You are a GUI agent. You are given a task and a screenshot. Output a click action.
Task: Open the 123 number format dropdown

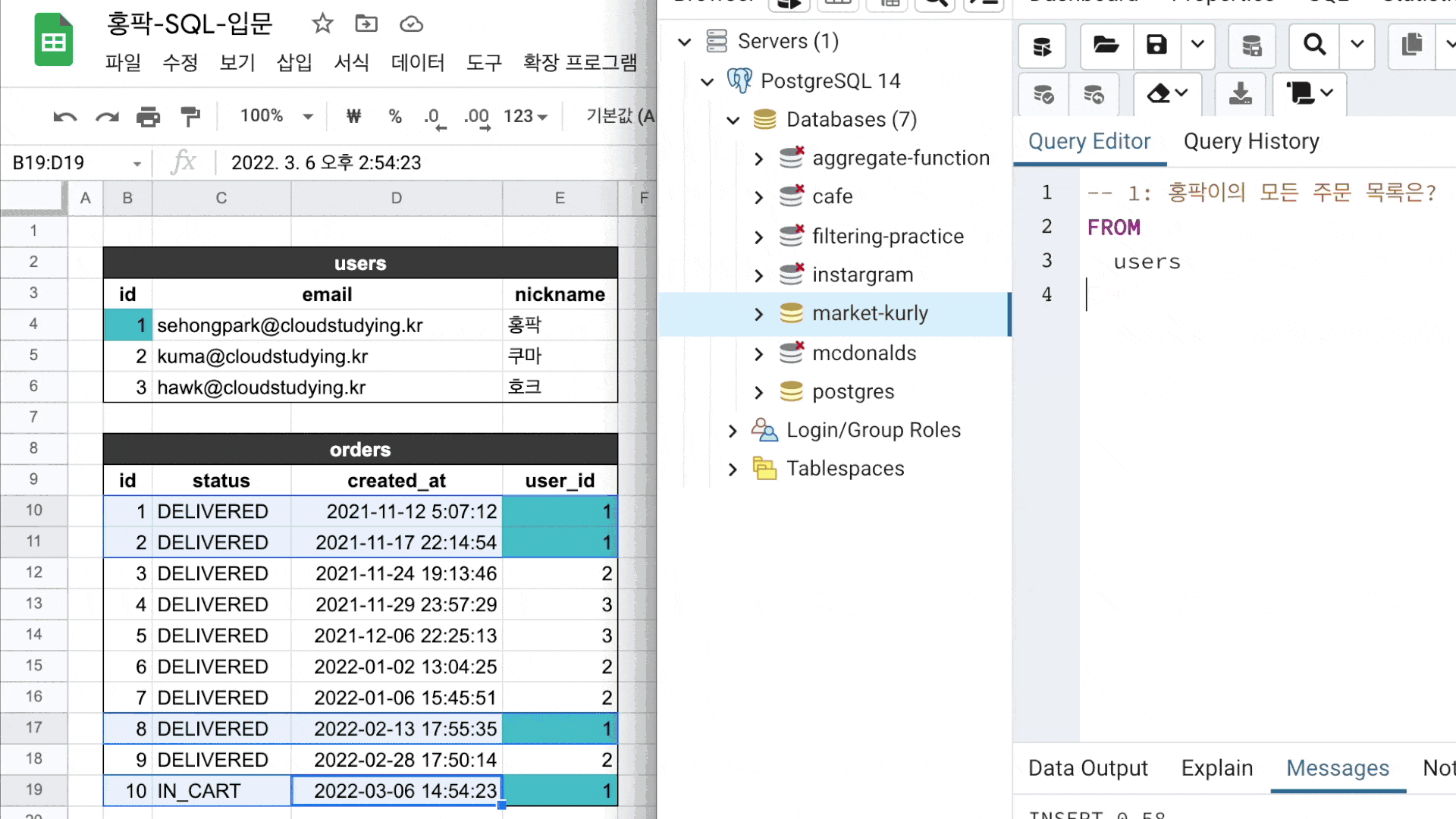[526, 116]
